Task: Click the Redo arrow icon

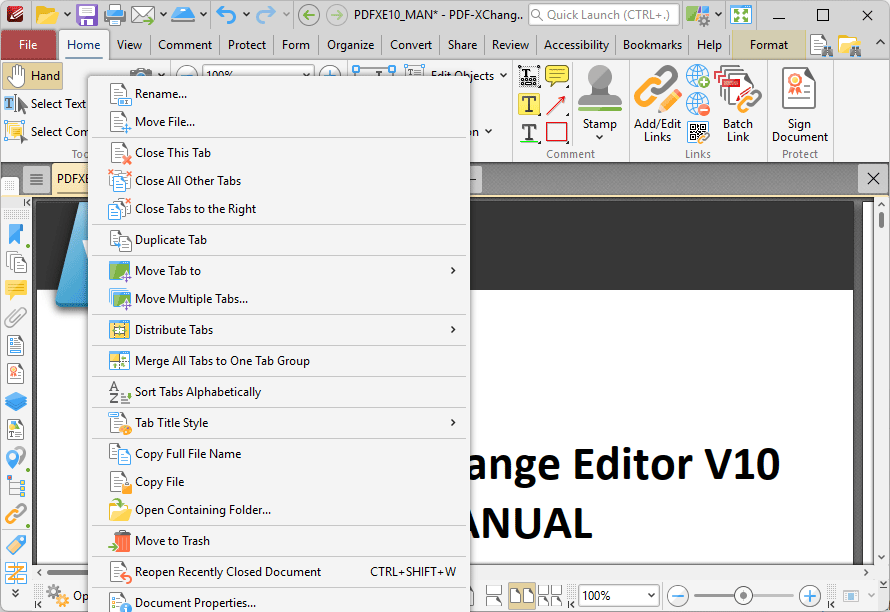Action: coord(266,15)
